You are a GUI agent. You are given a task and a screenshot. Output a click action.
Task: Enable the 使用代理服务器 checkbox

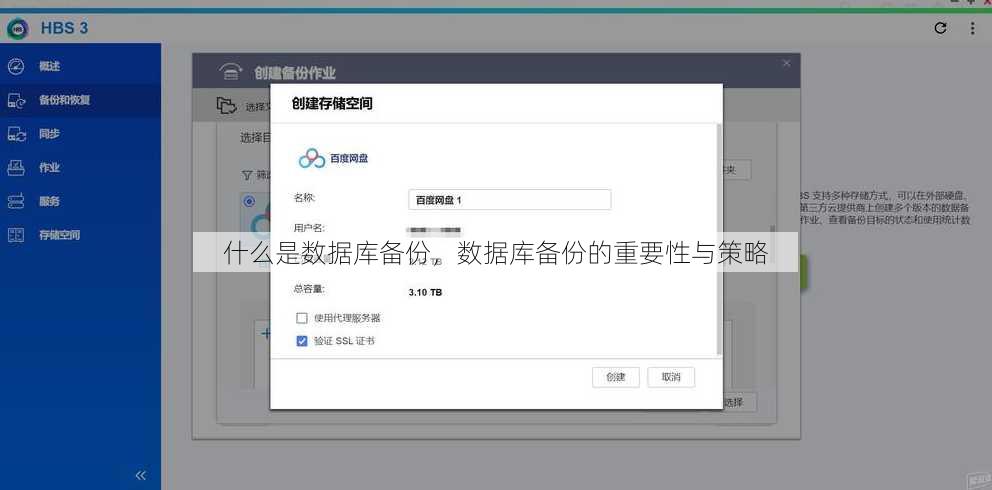302,318
